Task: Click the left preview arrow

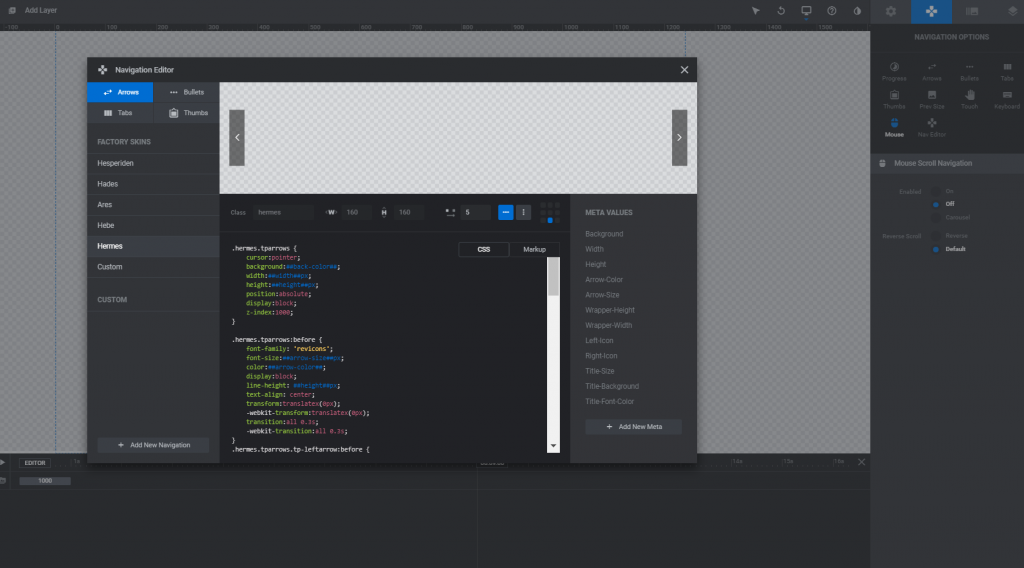Action: (x=237, y=138)
